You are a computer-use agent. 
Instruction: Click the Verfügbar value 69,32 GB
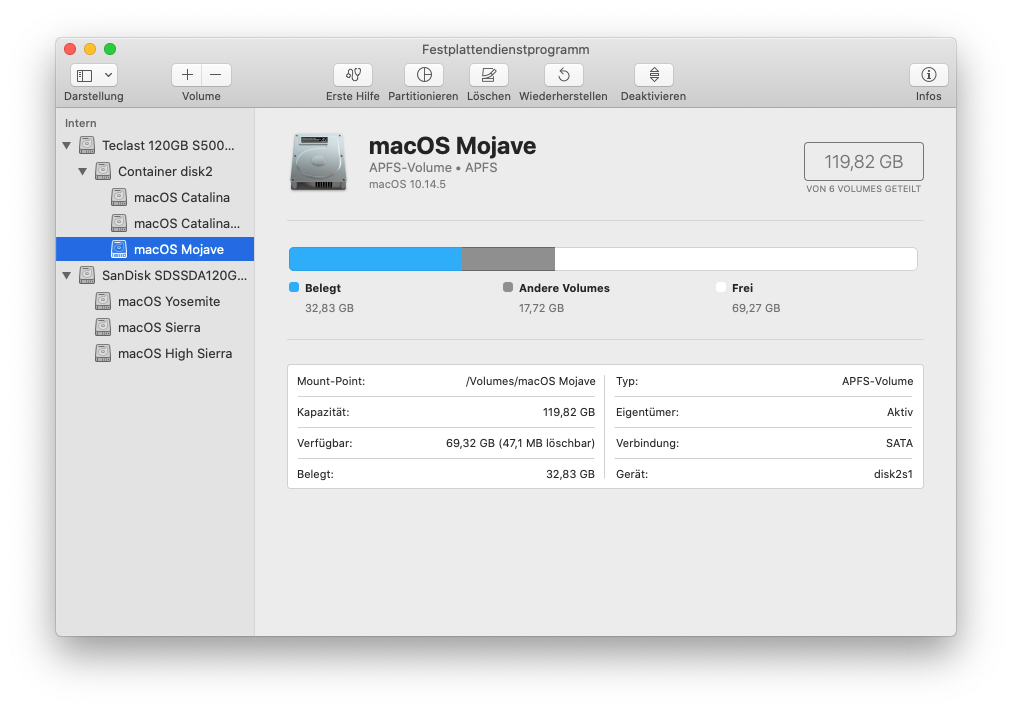point(520,443)
